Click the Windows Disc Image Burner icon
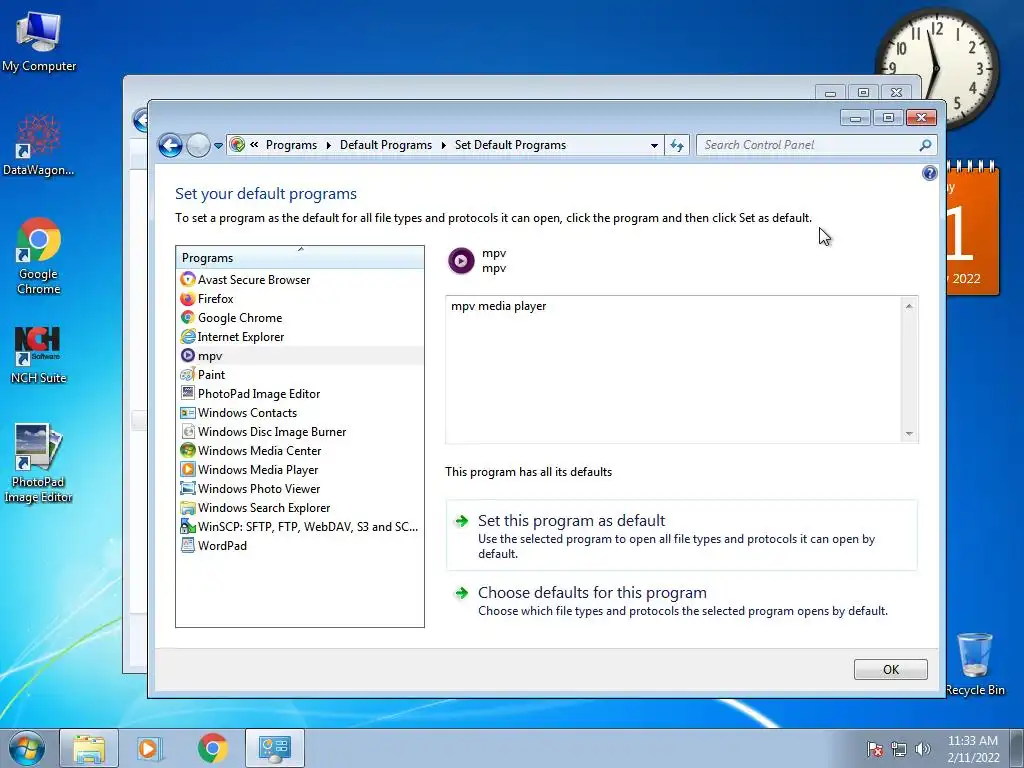 [188, 432]
